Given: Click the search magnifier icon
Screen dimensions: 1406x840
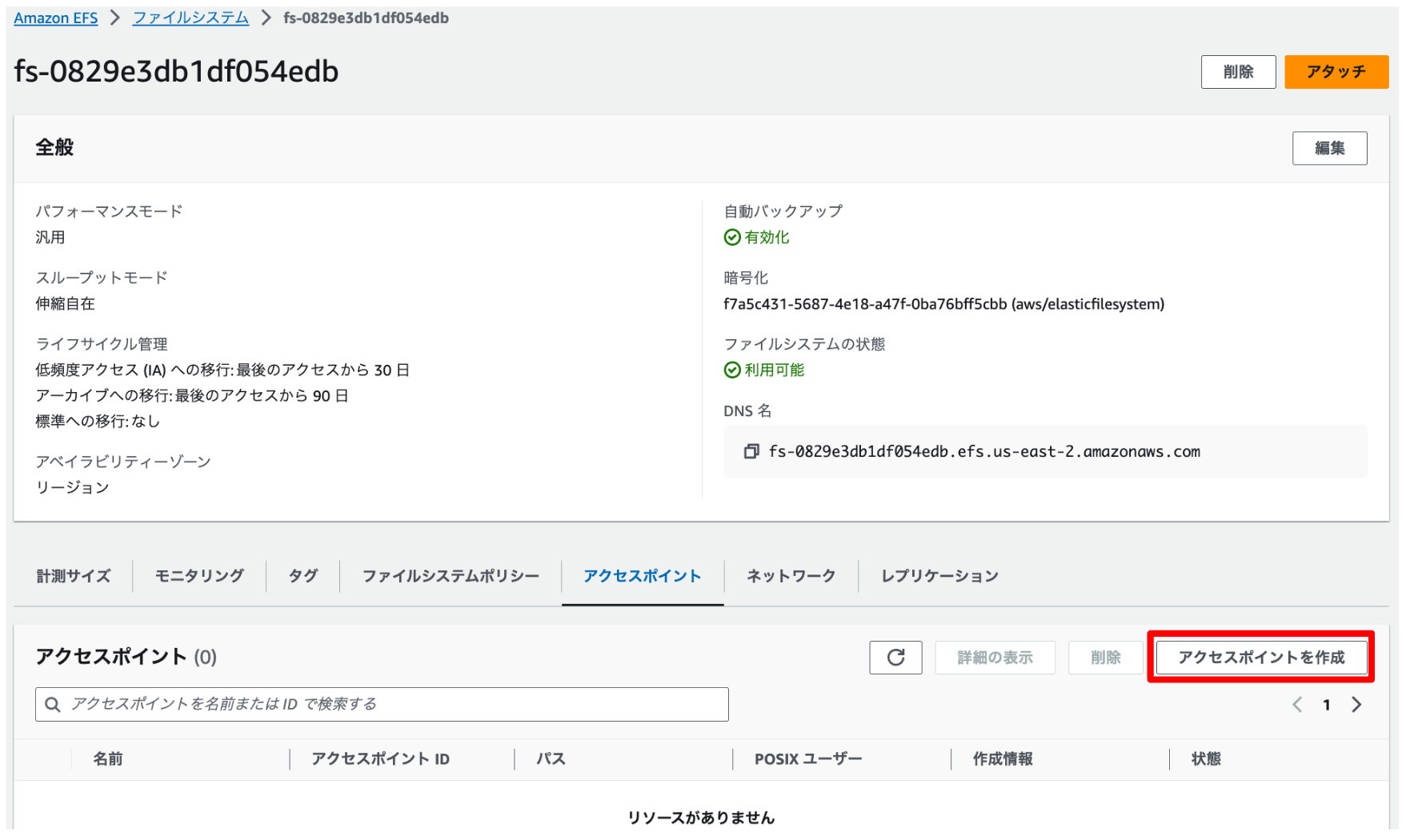Looking at the screenshot, I should (53, 705).
